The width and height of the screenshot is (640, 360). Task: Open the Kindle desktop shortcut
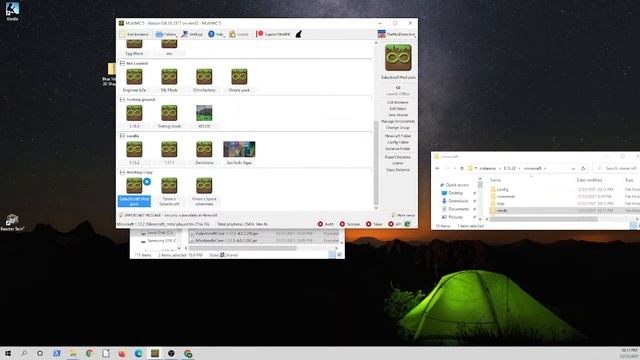tap(12, 11)
